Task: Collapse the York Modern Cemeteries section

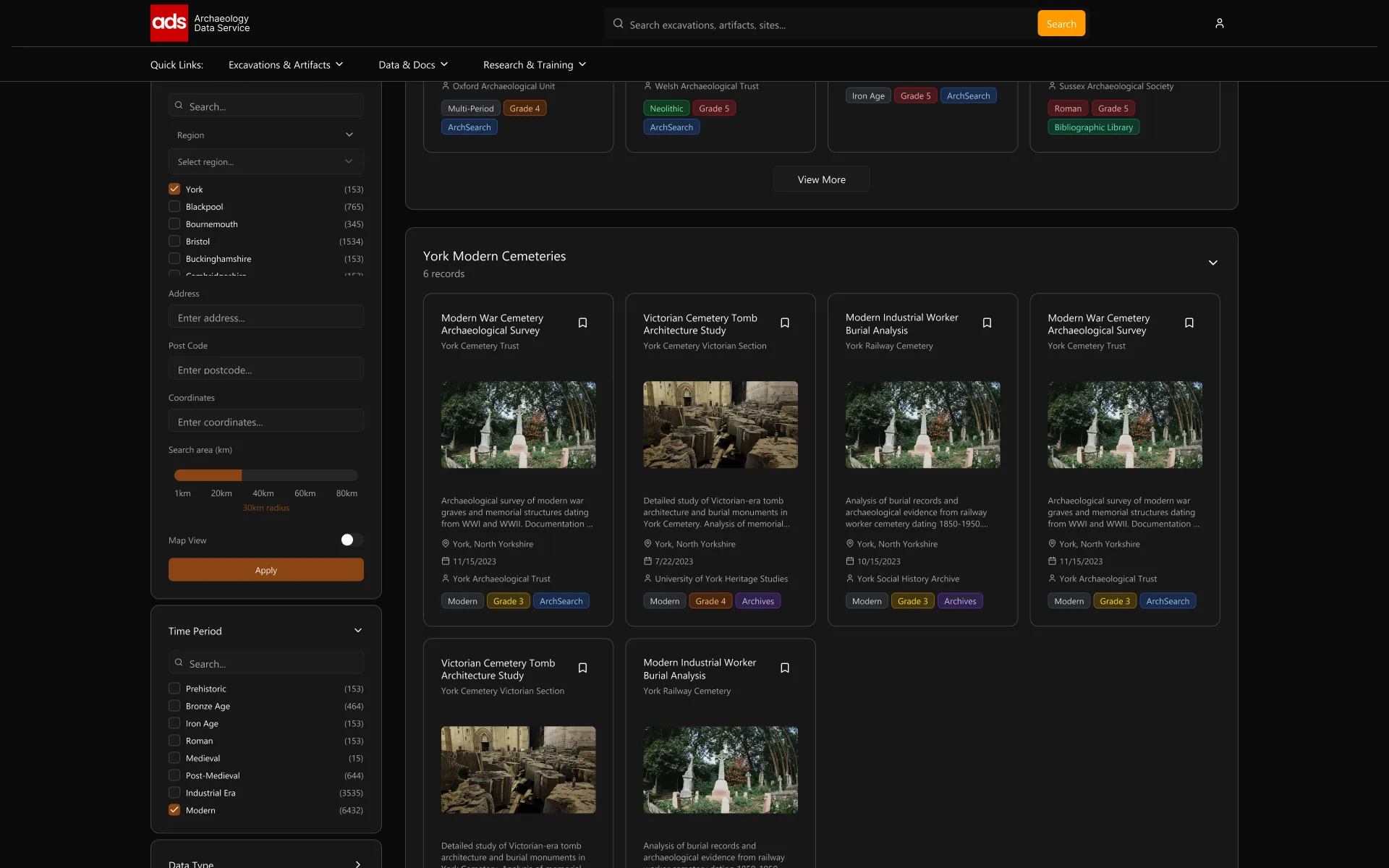Action: [x=1212, y=263]
